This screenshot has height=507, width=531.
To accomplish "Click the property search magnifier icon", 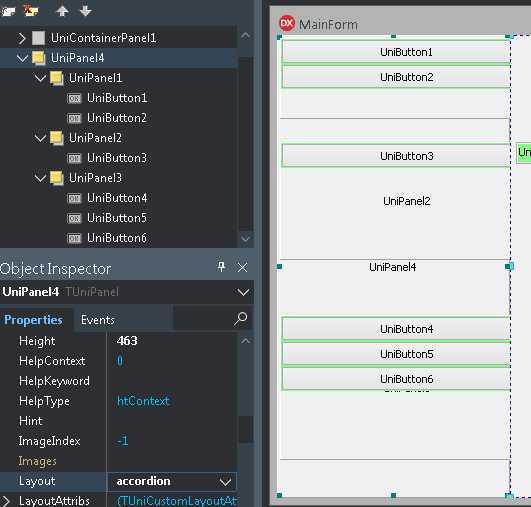I will click(241, 319).
